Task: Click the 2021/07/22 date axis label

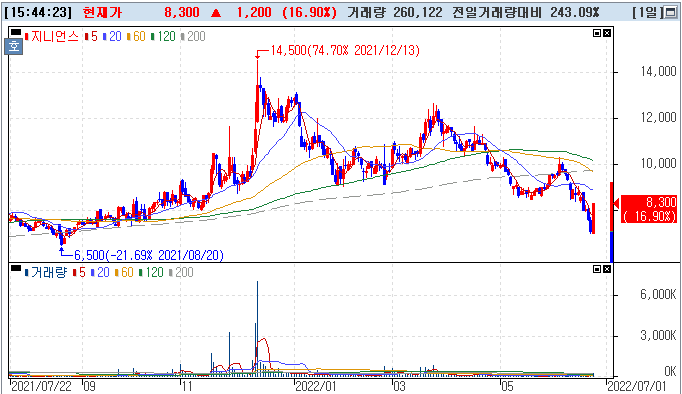Action: (41, 386)
